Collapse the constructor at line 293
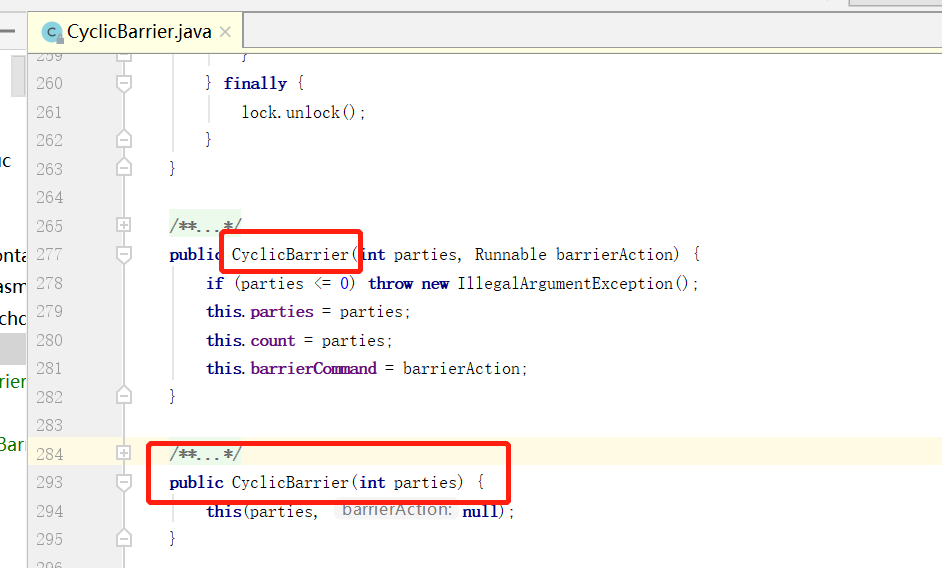 (x=124, y=482)
